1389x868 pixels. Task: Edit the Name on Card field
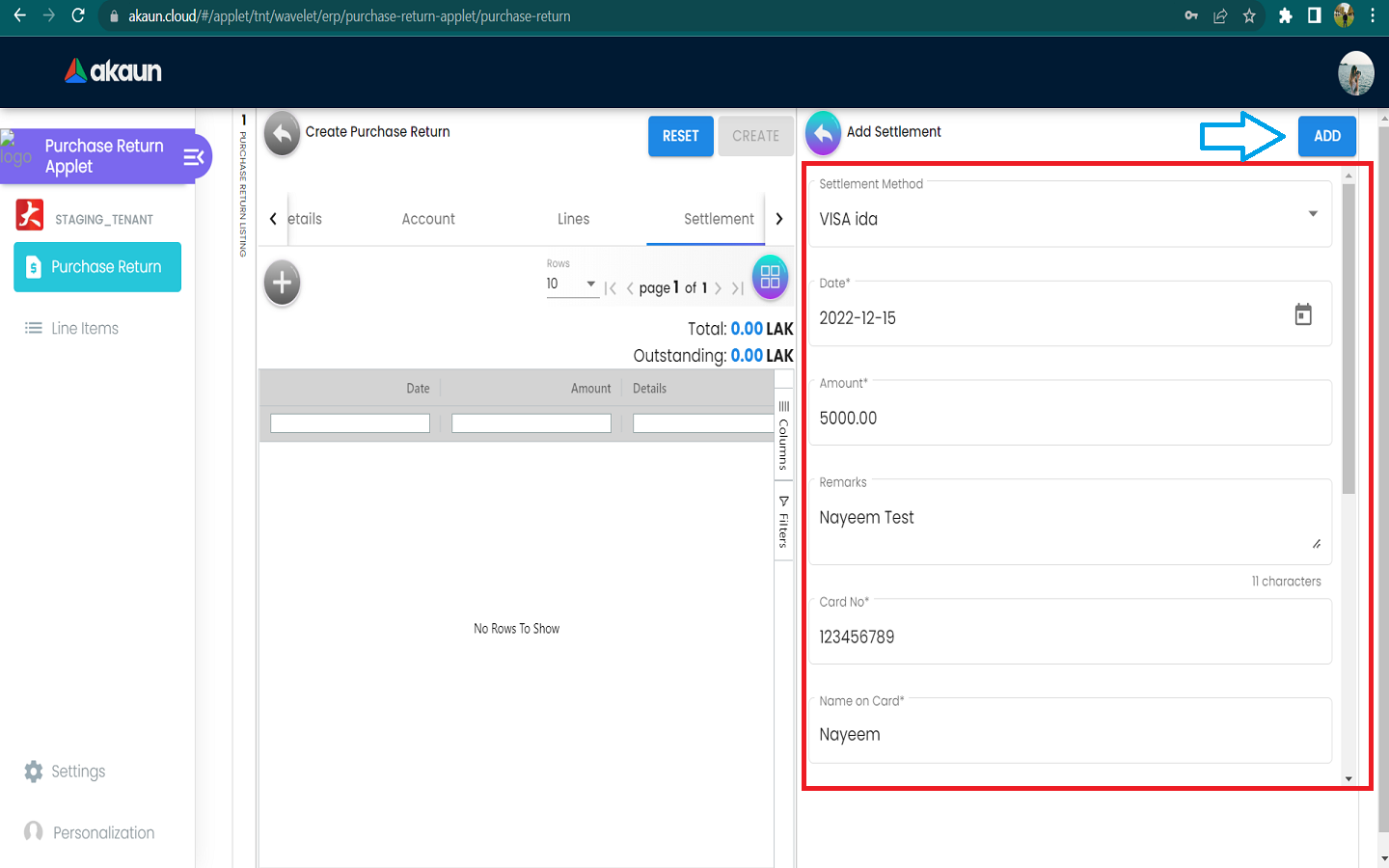pyautogui.click(x=1071, y=731)
